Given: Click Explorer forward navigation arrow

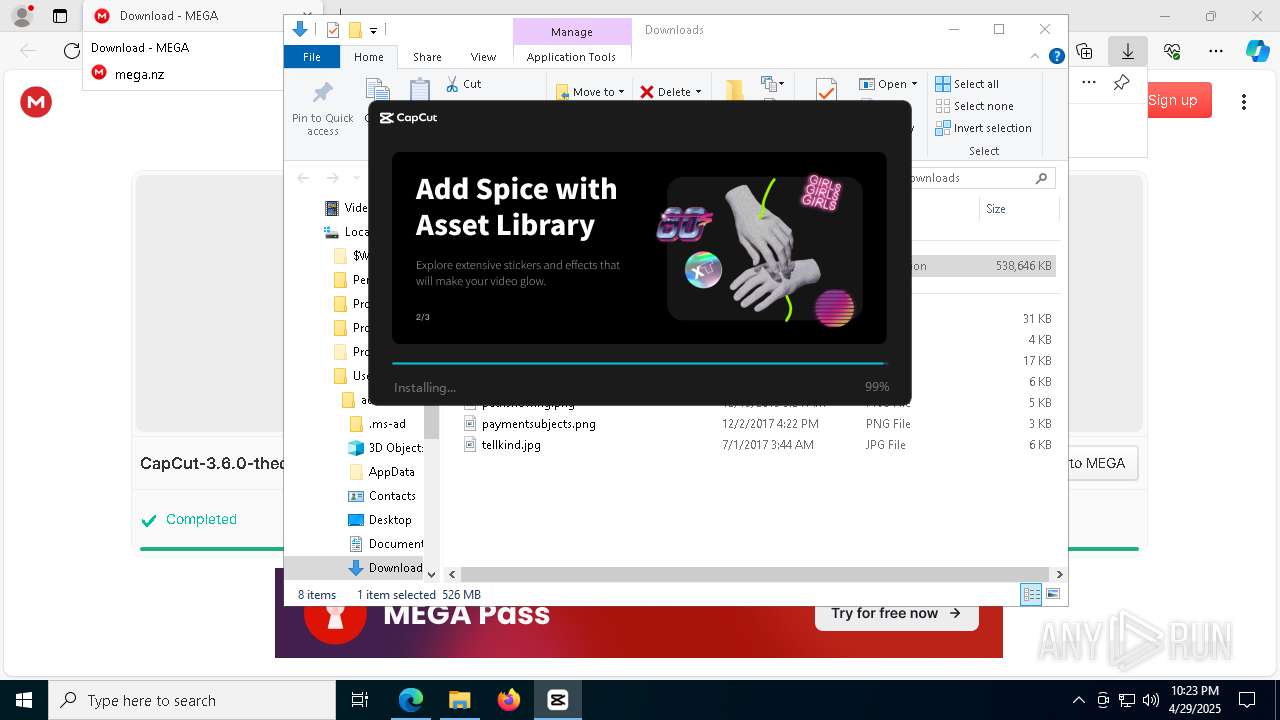Looking at the screenshot, I should pyautogui.click(x=332, y=178).
